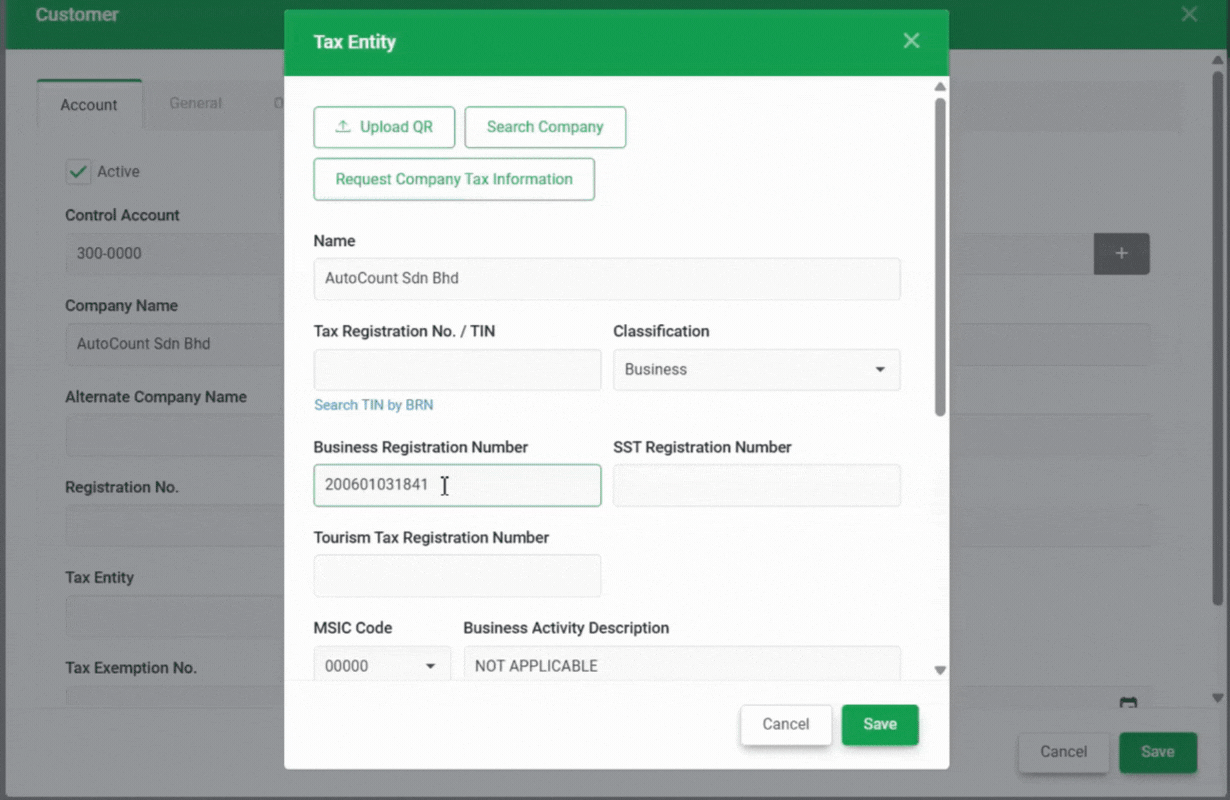This screenshot has height=800, width=1230.
Task: Close the Tax Entity dialog with X
Action: point(911,41)
